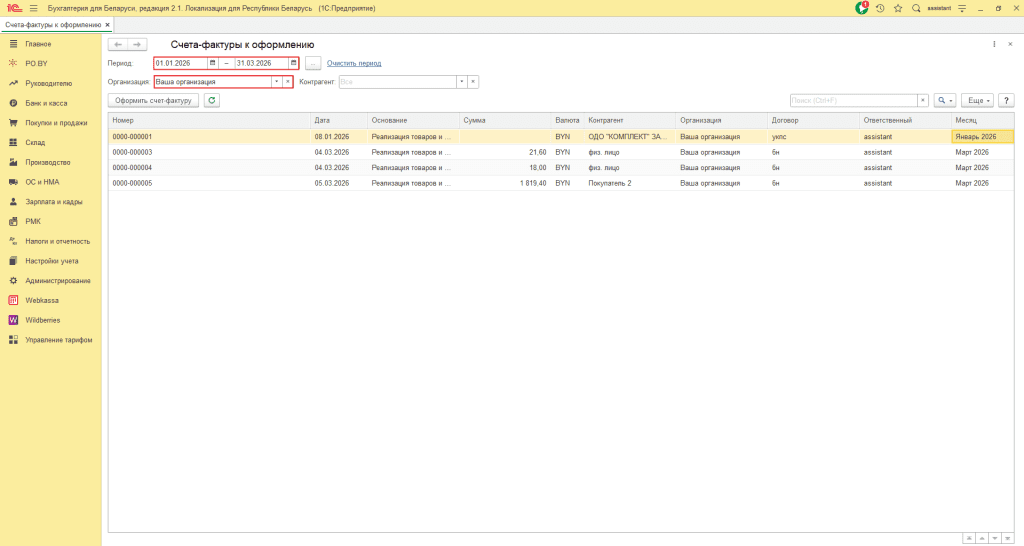This screenshot has height=546, width=1024.
Task: Open calendar picker for start date 01.01.2026
Action: pyautogui.click(x=212, y=63)
